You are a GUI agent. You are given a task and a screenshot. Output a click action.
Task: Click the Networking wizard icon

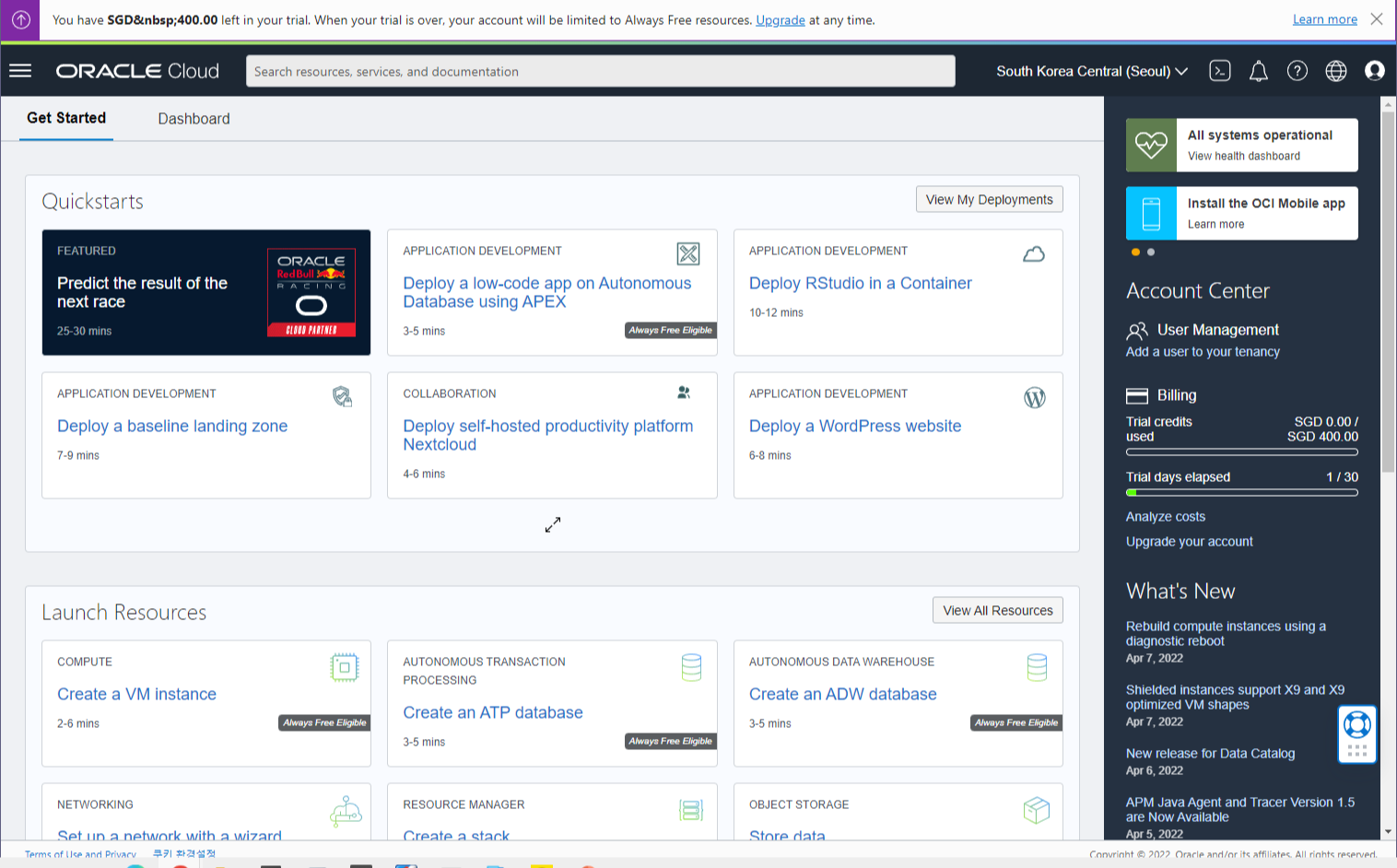click(x=346, y=811)
